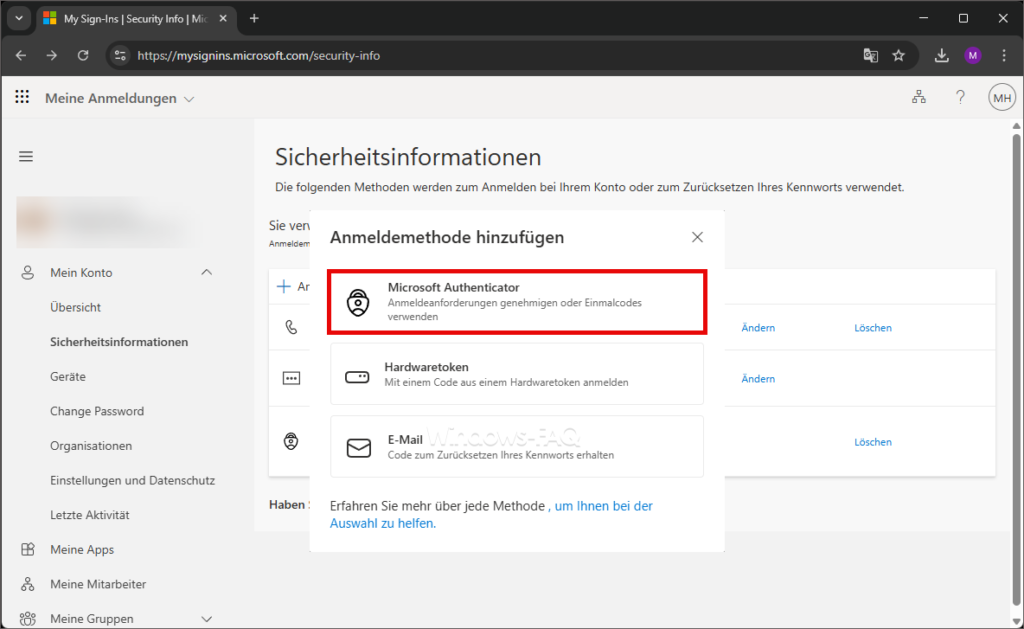Close the My Sign-Ins browser tab
1024x629 pixels.
coord(223,18)
